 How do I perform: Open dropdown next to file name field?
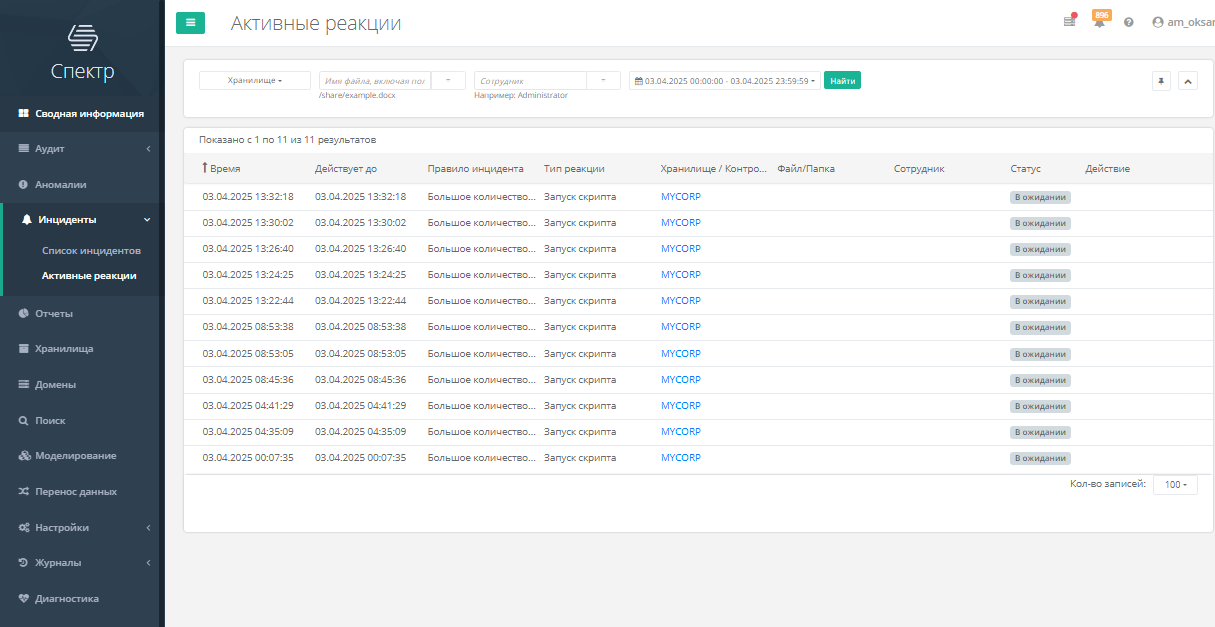pyautogui.click(x=448, y=80)
